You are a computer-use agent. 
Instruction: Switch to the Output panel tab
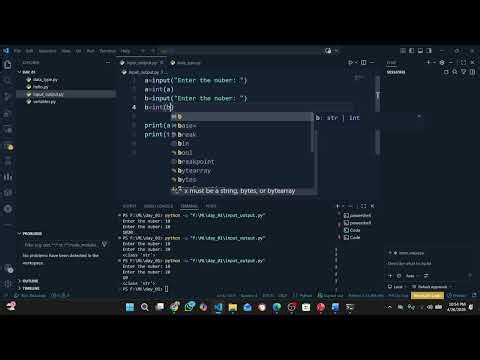pyautogui.click(x=129, y=206)
